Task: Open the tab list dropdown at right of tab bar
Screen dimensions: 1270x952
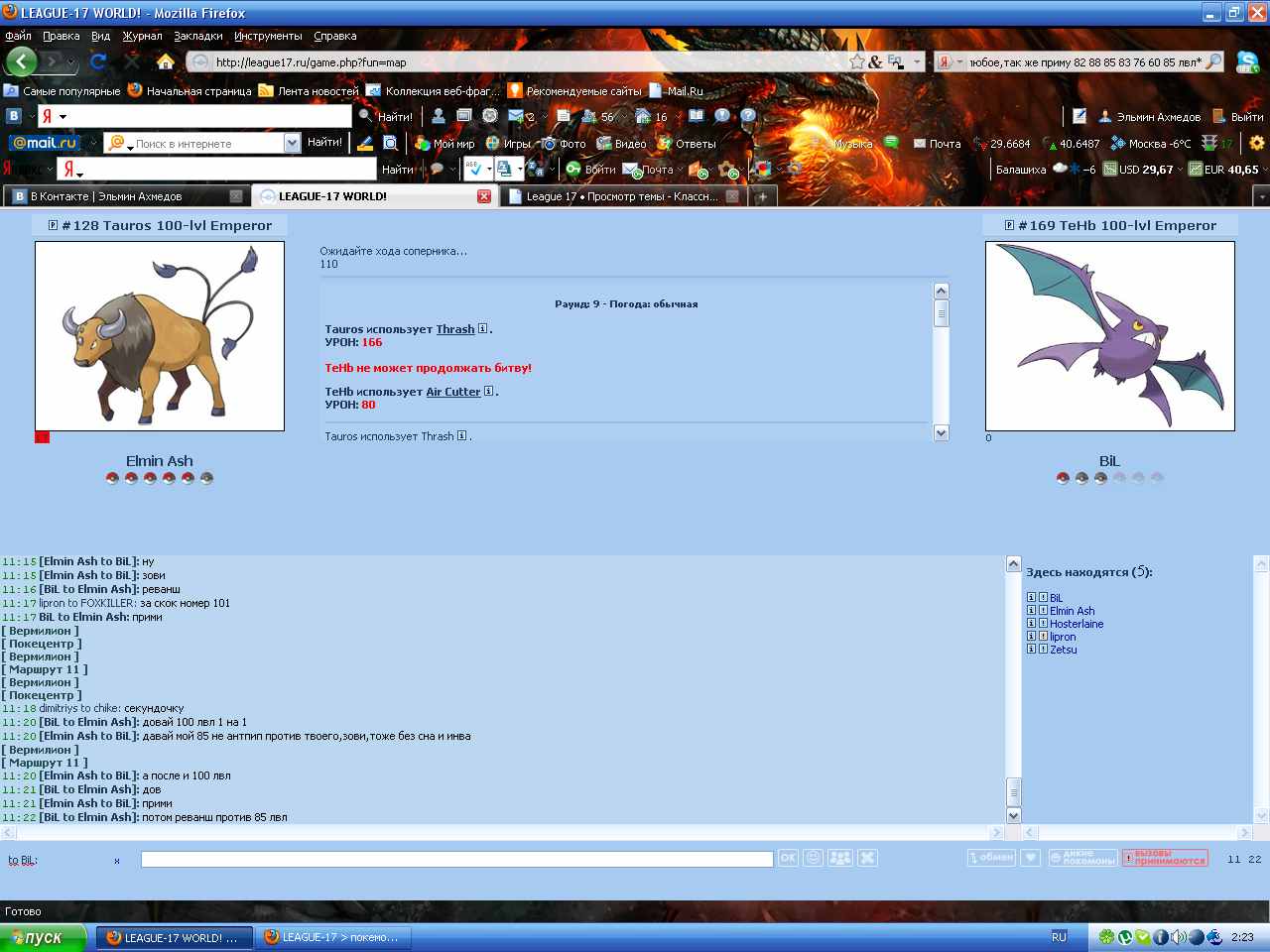Action: [1261, 196]
